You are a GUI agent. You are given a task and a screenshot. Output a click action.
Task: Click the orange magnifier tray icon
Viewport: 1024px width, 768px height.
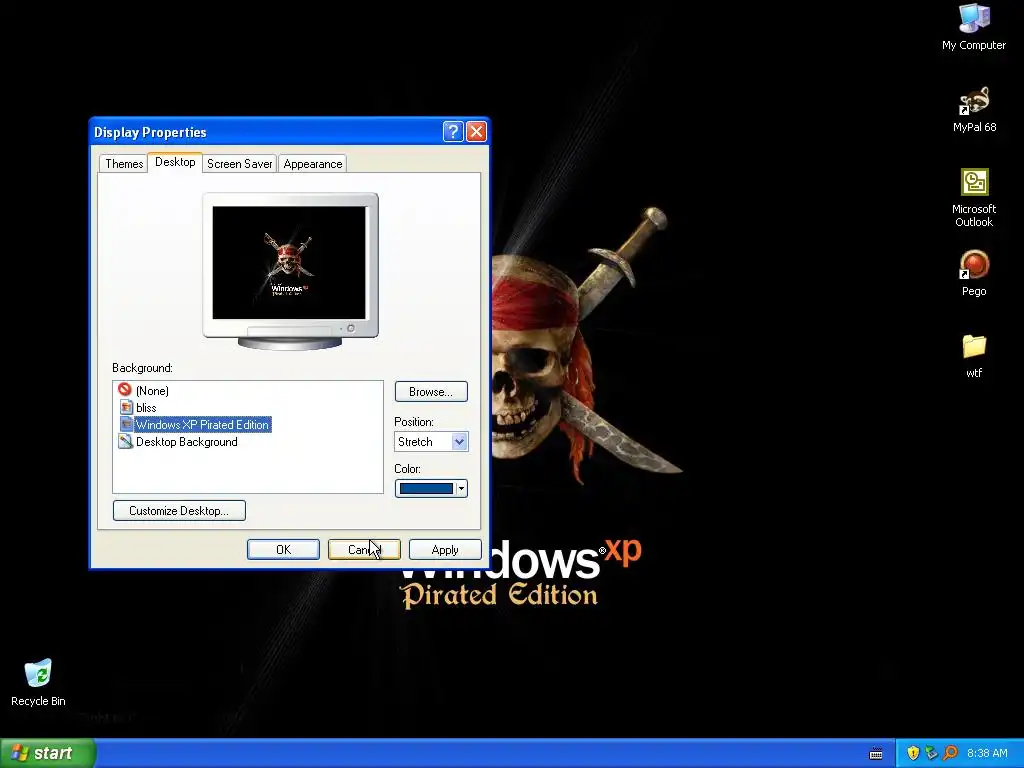950,753
